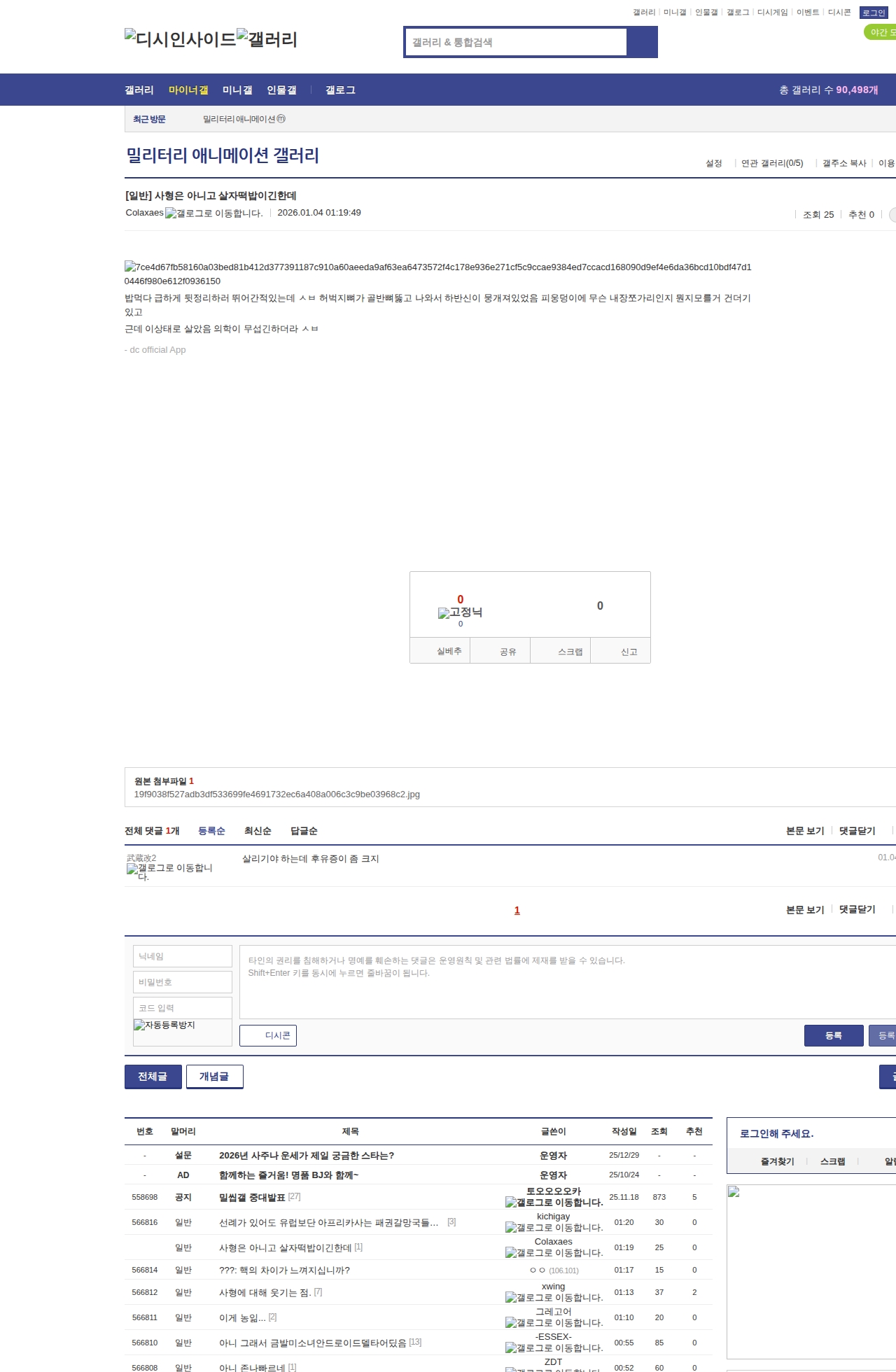896x1372 pixels.
Task: Switch to the 개념글 tab
Action: pyautogui.click(x=215, y=1077)
